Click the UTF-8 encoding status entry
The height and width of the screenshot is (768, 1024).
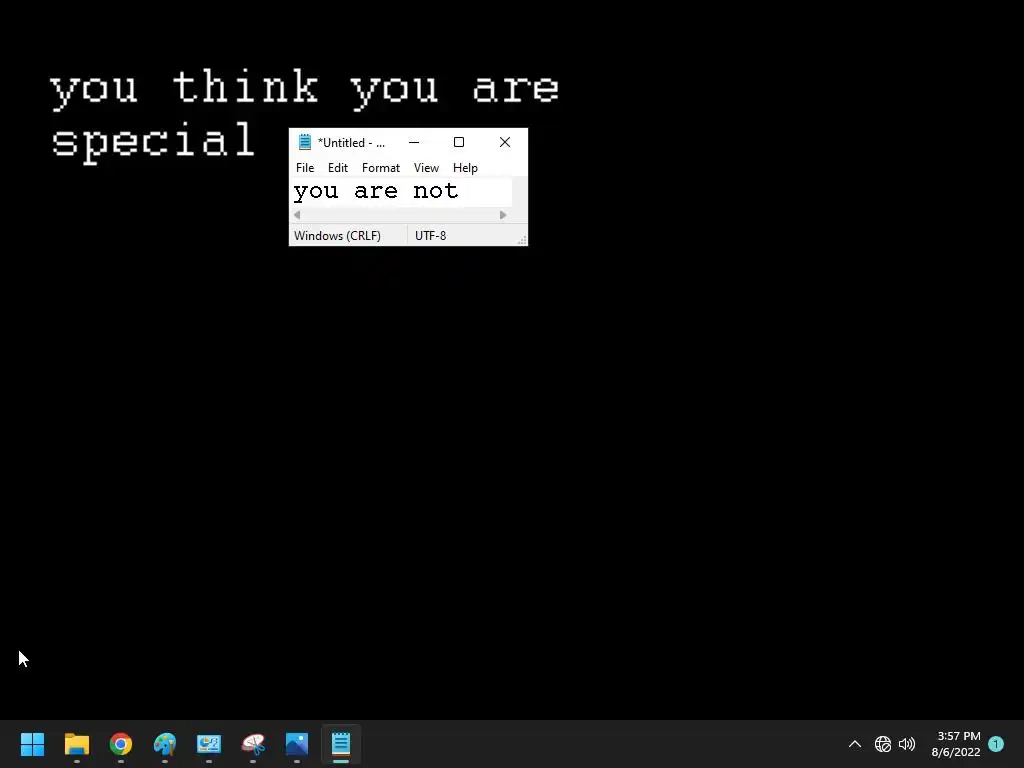click(x=430, y=236)
